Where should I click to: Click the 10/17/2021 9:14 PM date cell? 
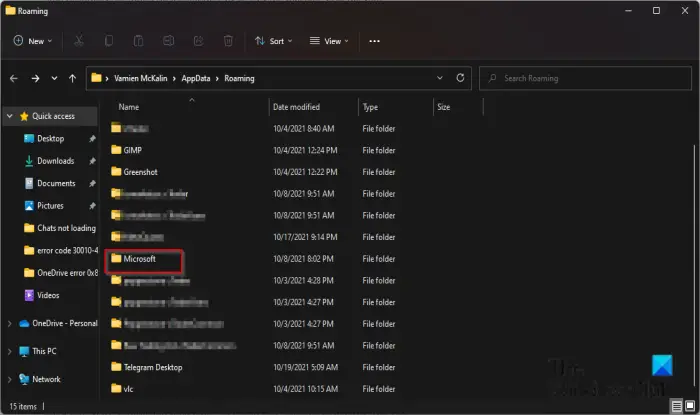pos(305,237)
